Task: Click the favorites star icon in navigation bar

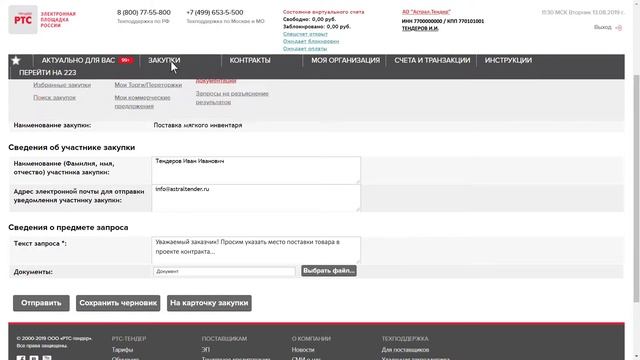Action: [16, 60]
